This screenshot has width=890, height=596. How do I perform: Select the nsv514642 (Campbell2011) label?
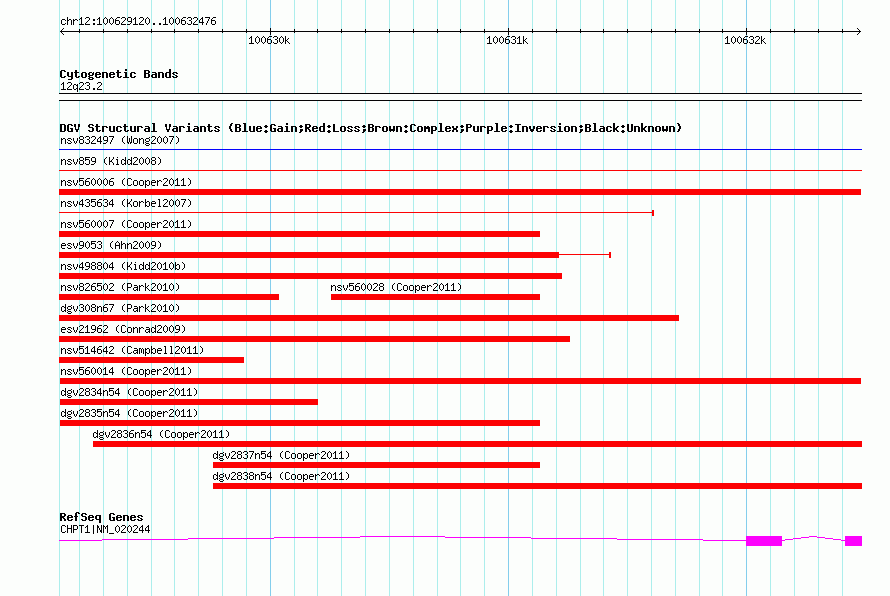click(x=132, y=350)
